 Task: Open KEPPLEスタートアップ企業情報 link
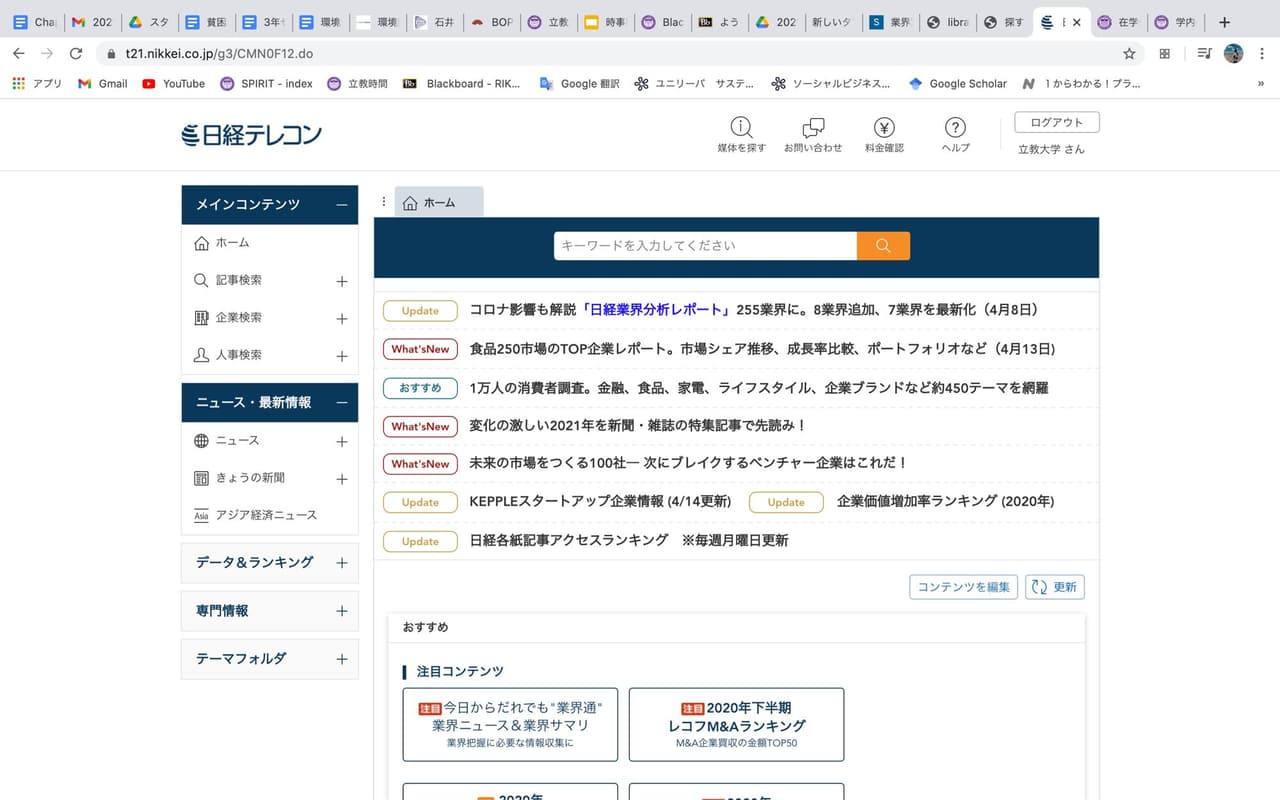pos(600,502)
